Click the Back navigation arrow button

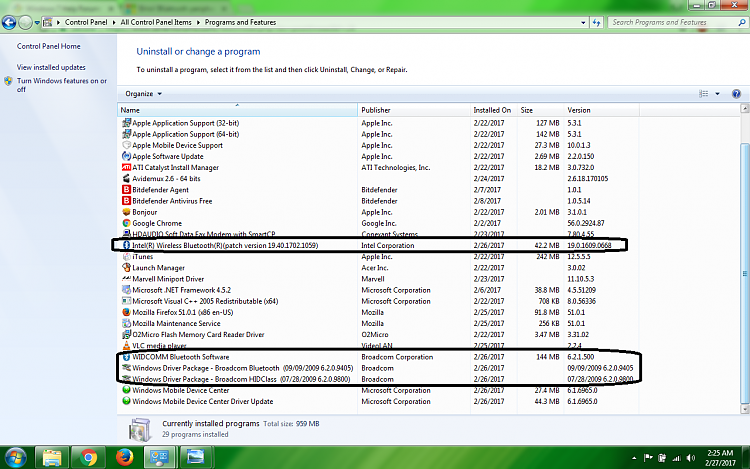[x=9, y=22]
